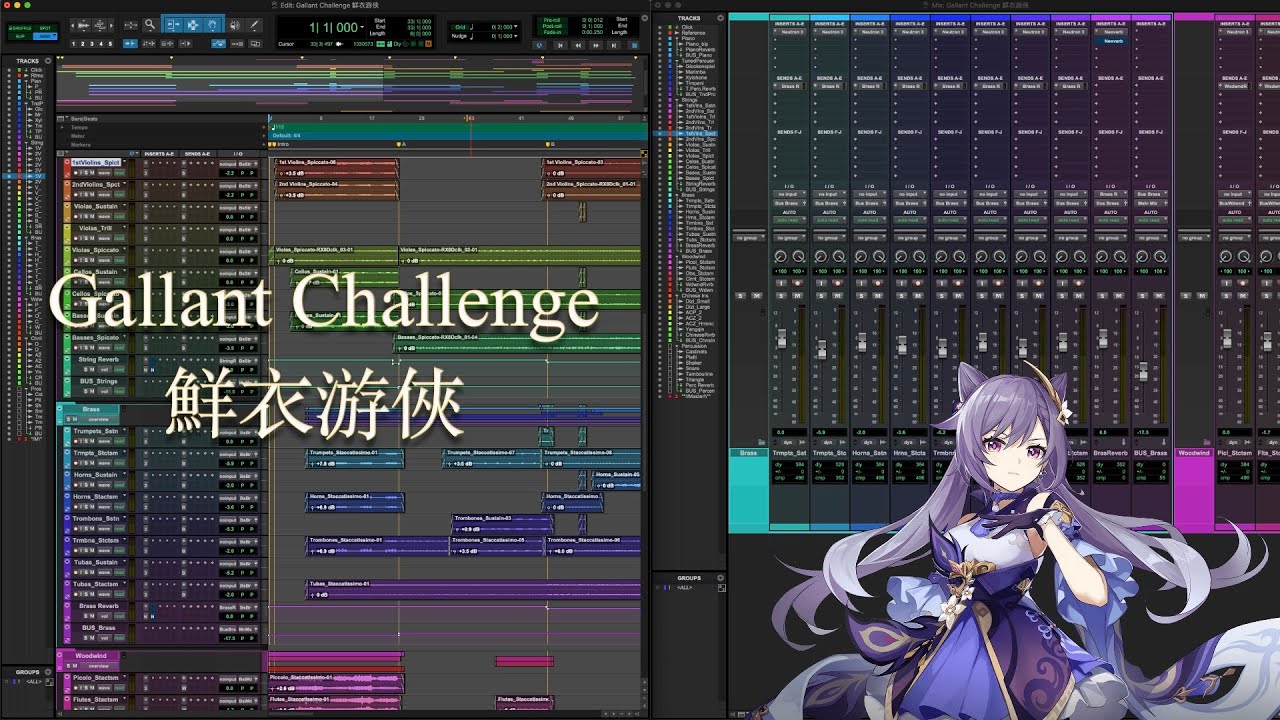Click the Brass R send on Trmpts_Satn
This screenshot has height=720, width=1280.
click(790, 86)
